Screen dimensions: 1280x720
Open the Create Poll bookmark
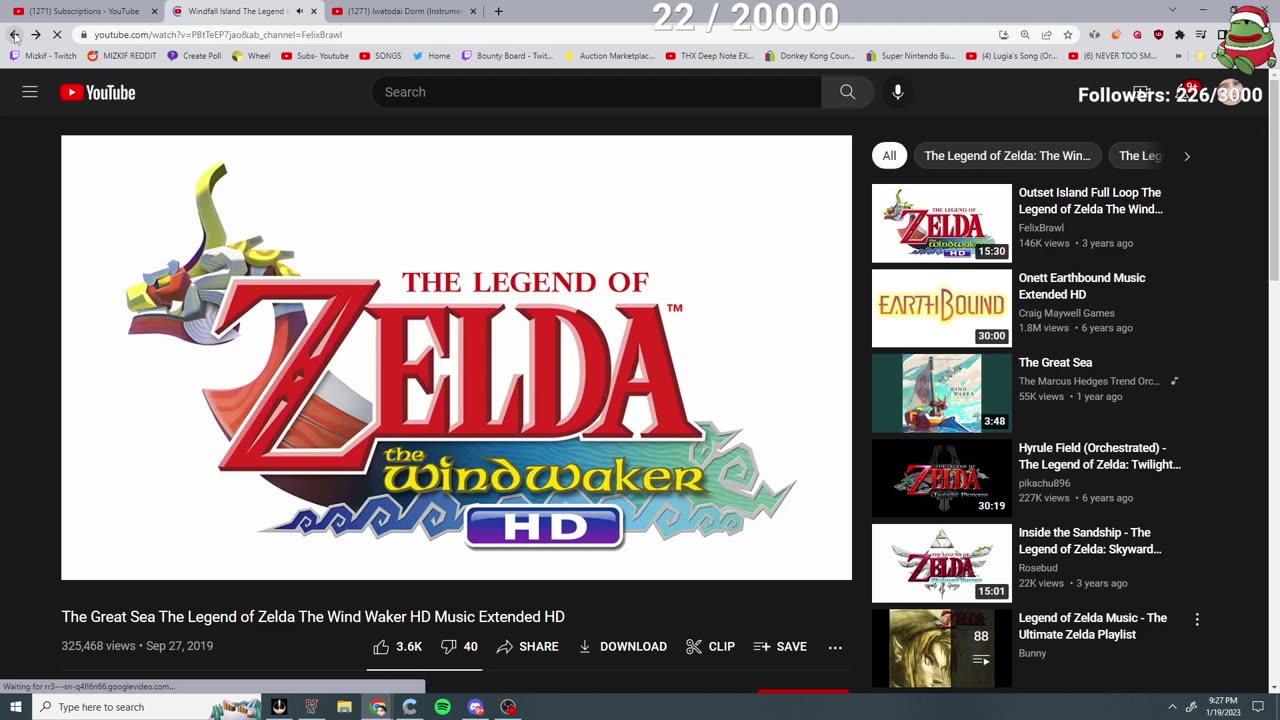pyautogui.click(x=194, y=56)
